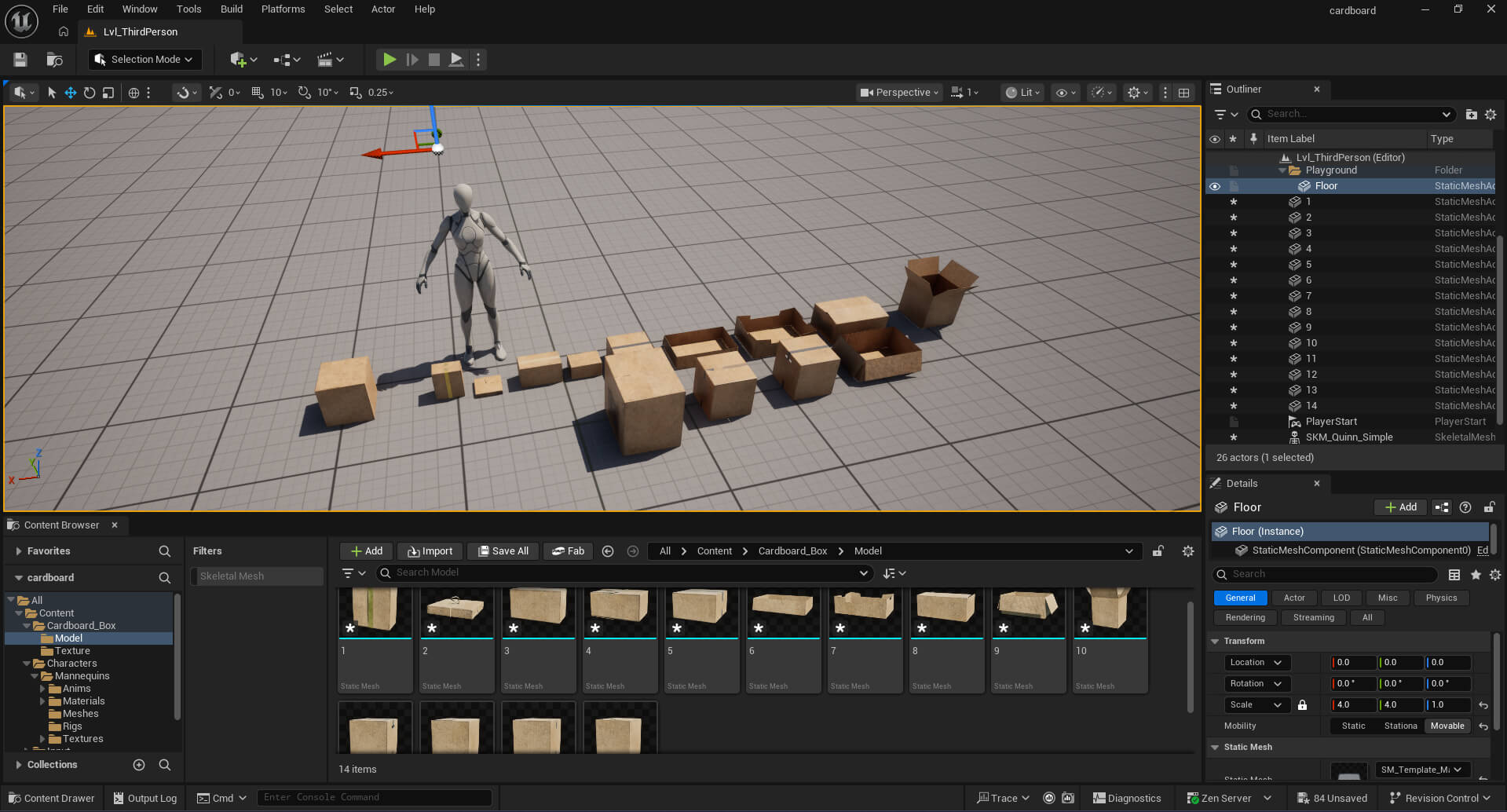Click the Play in editor button
1507x812 pixels.
[390, 60]
